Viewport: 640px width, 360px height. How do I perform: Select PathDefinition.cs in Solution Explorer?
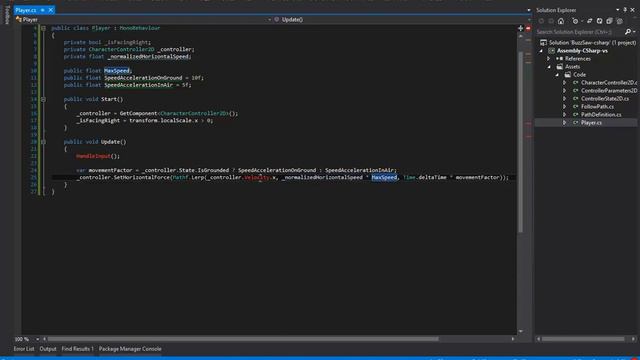click(x=601, y=115)
